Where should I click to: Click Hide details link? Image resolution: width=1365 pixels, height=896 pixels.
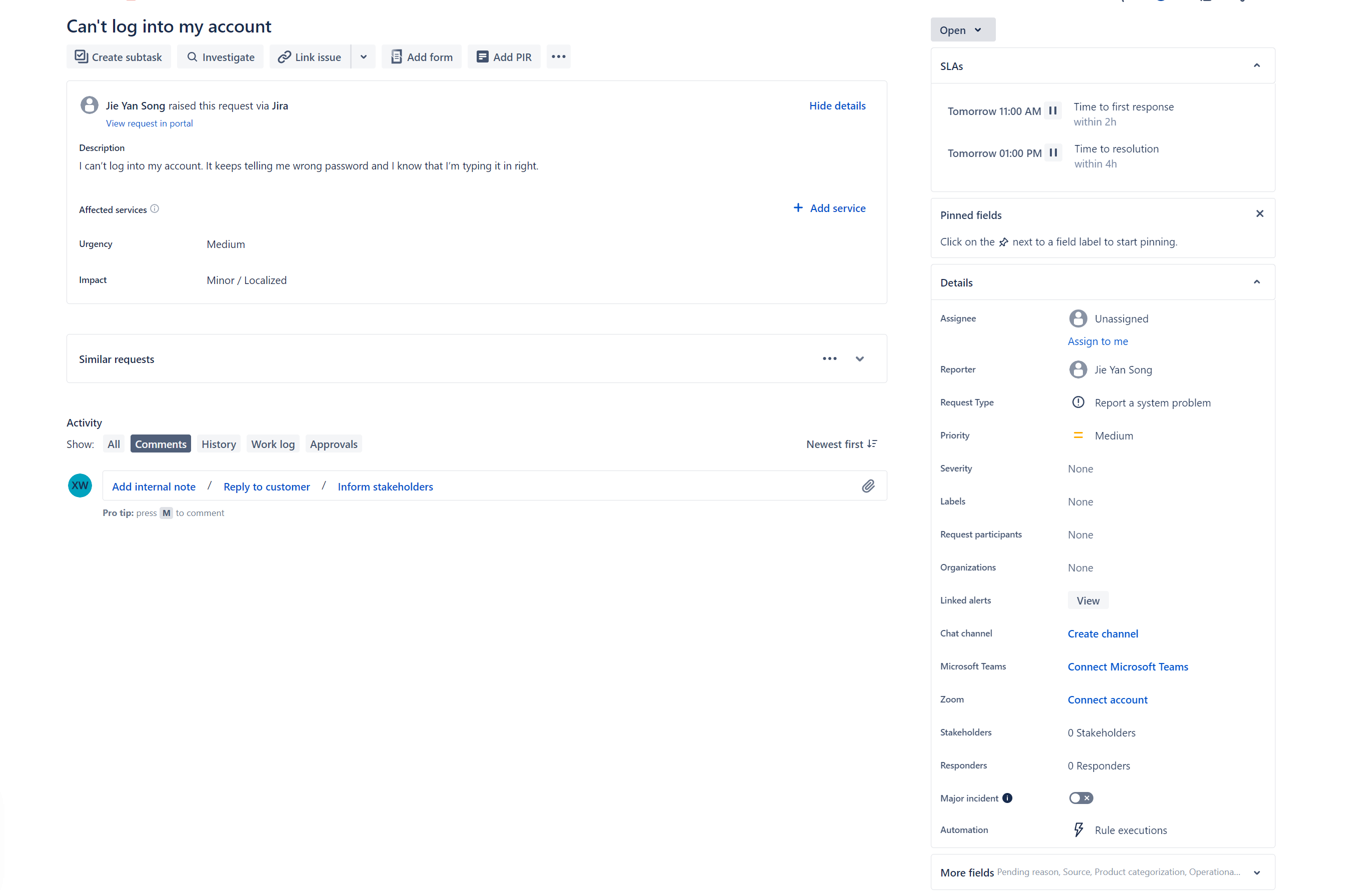tap(837, 105)
